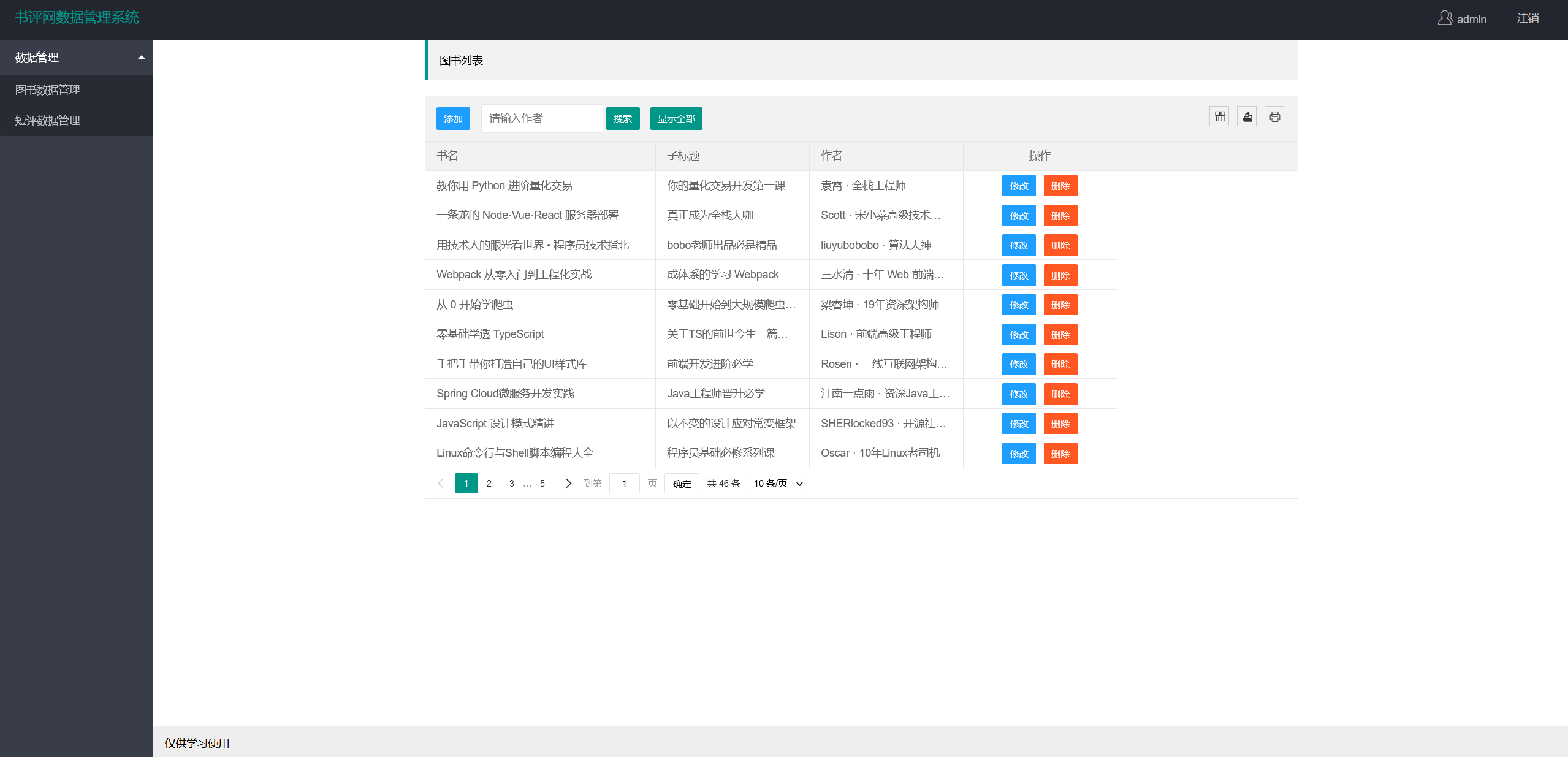Click the 操作 column header
Viewport: 1568px width, 757px height.
(x=1040, y=156)
